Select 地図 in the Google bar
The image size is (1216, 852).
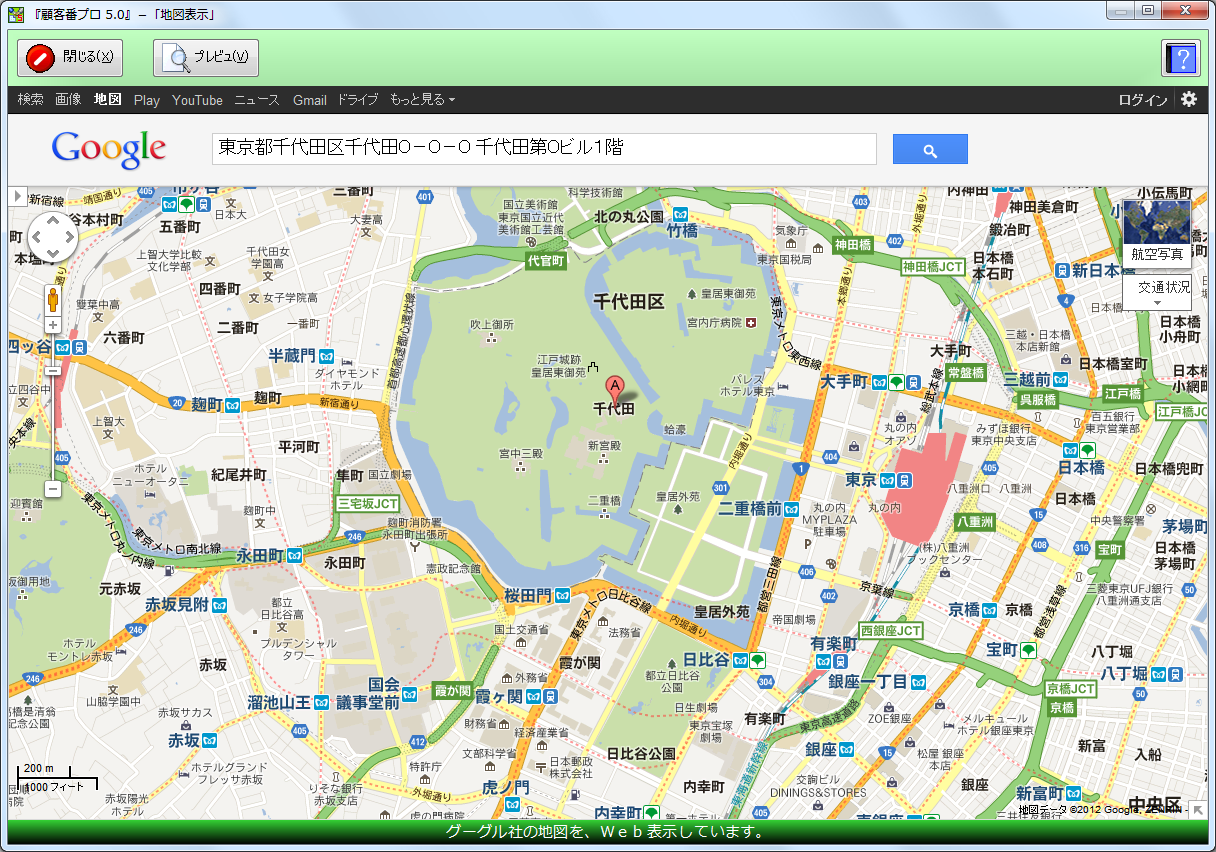click(x=107, y=100)
